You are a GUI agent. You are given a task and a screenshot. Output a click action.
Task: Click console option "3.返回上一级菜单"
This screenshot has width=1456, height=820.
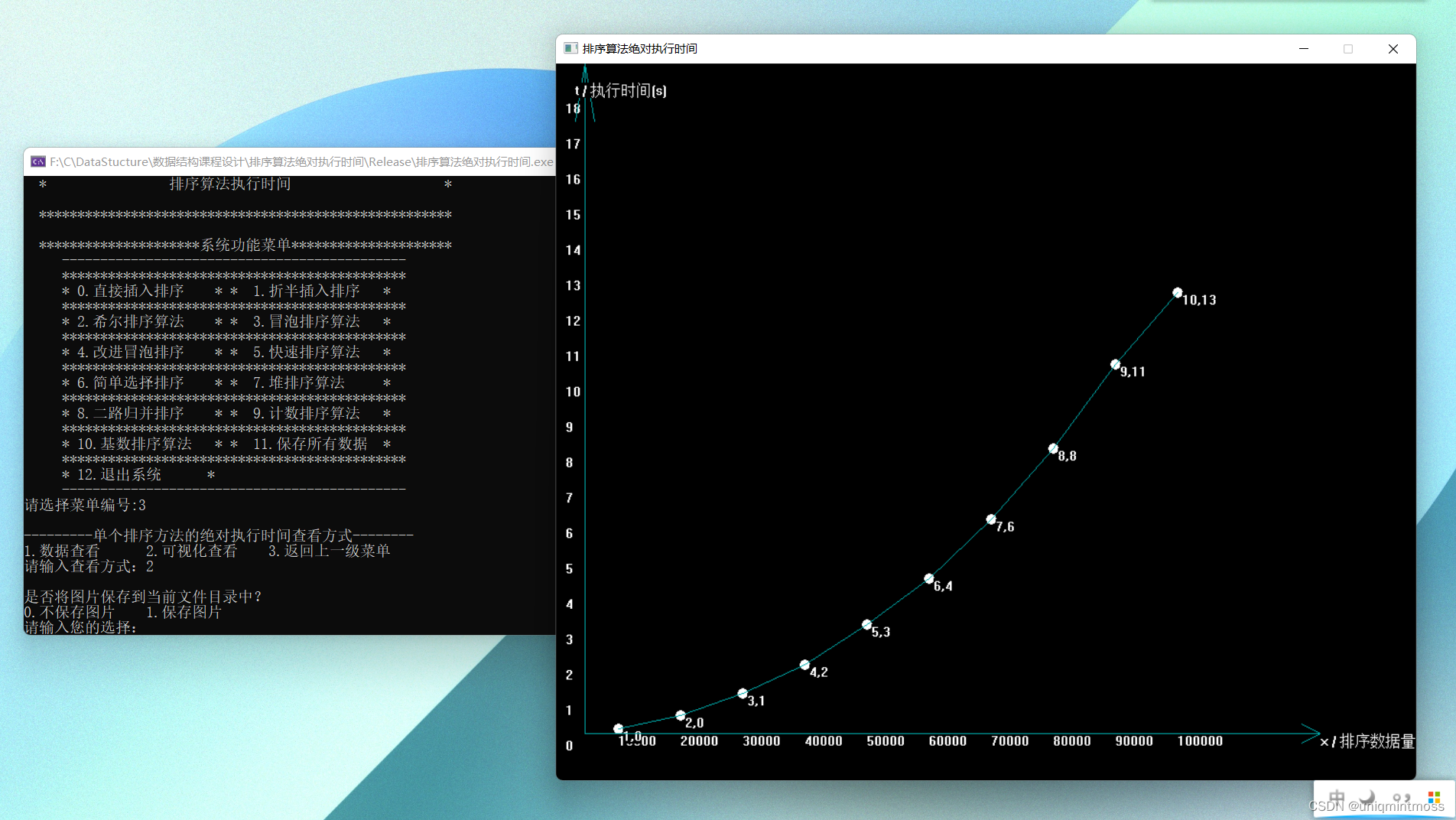pos(330,551)
